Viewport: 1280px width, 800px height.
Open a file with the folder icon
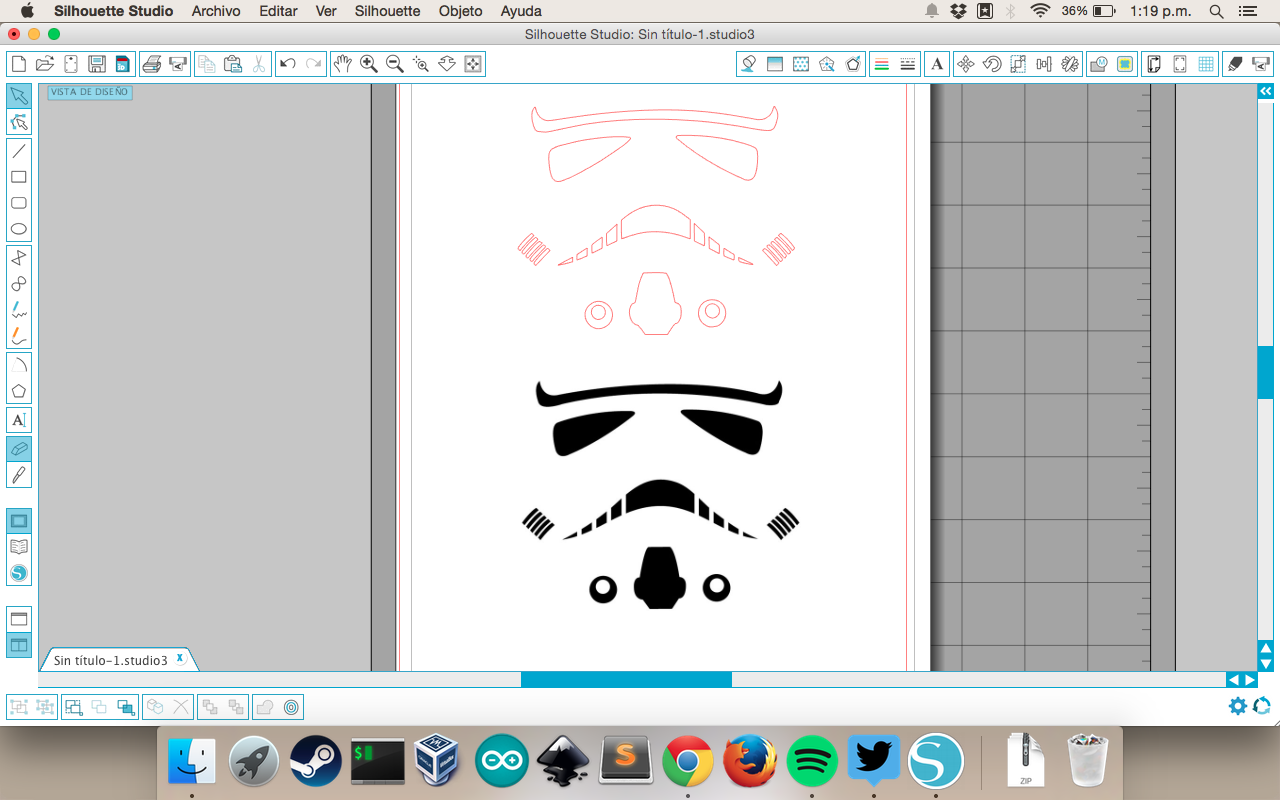click(x=44, y=64)
